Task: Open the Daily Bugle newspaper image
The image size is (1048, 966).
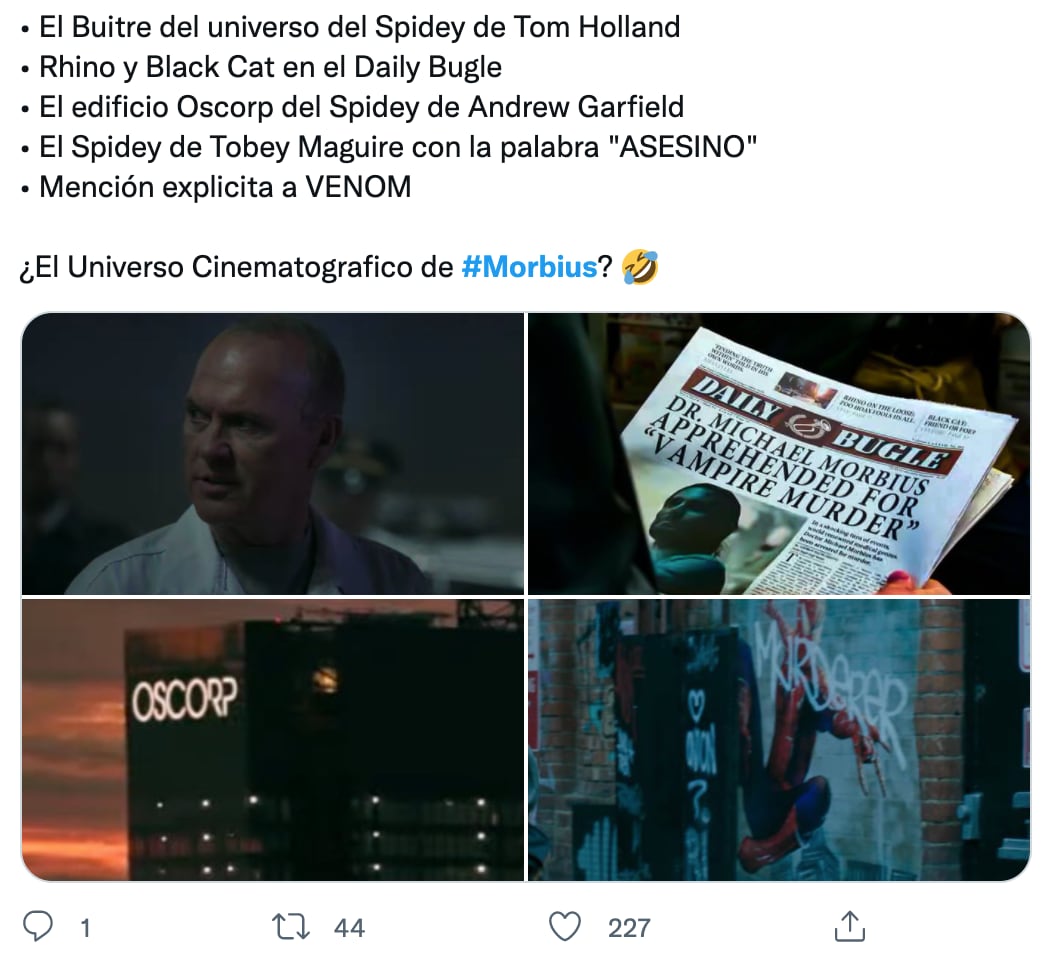Action: click(779, 453)
